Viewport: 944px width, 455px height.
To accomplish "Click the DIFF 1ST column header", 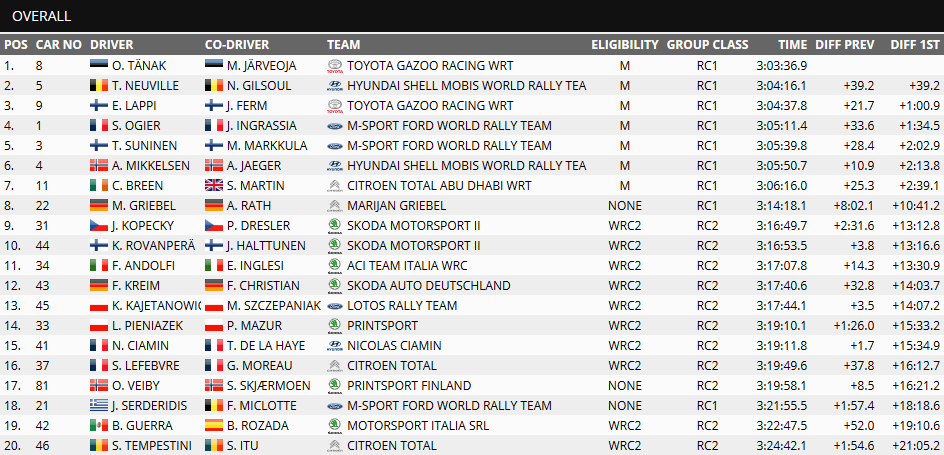I will (x=914, y=45).
